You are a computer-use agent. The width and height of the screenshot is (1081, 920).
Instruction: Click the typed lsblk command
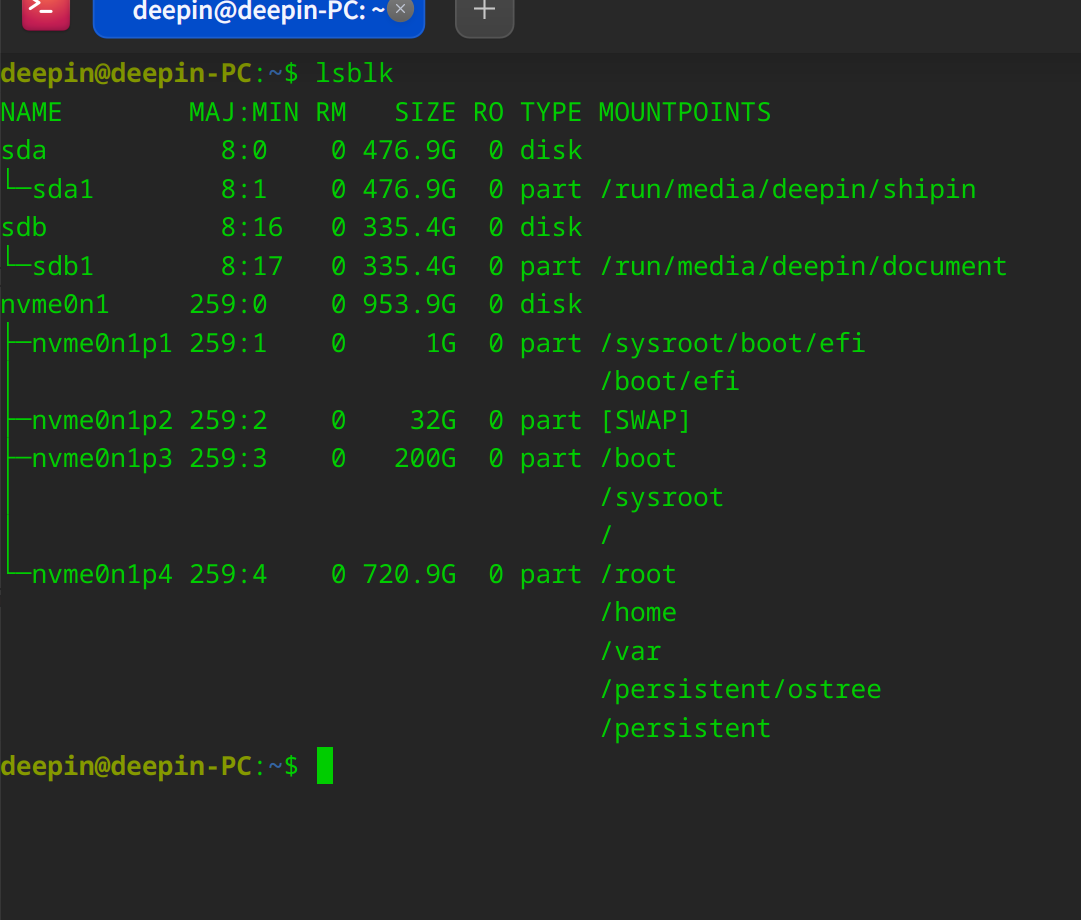click(x=354, y=73)
